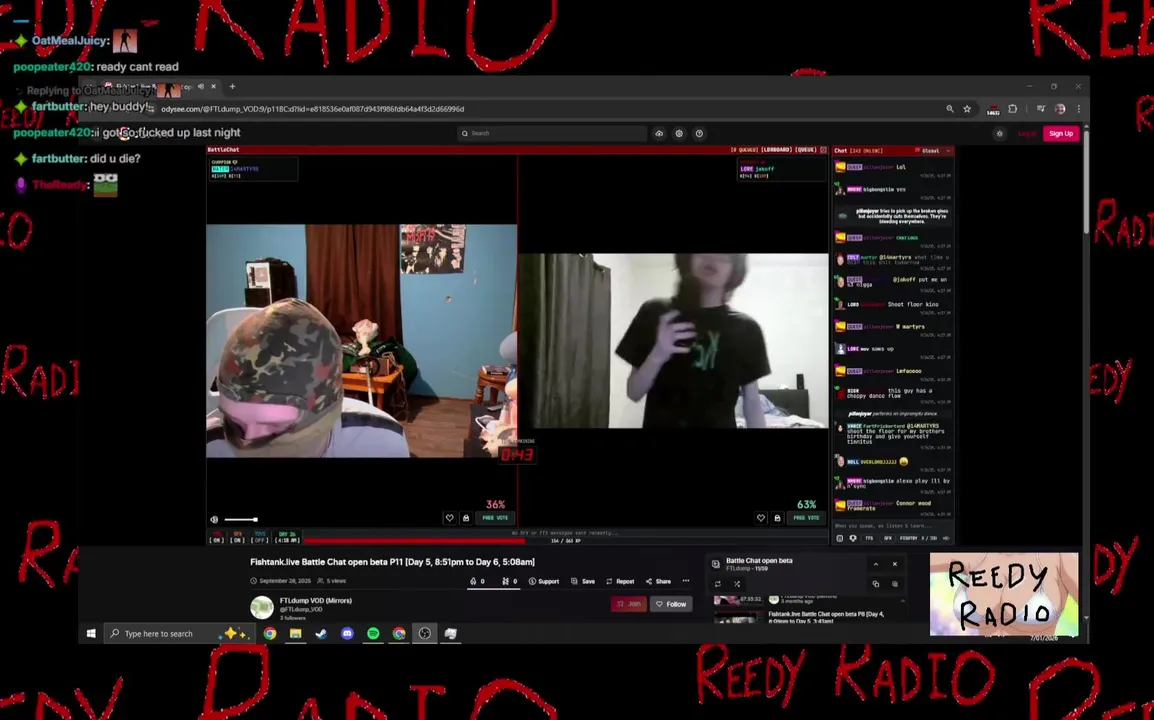Viewport: 1154px width, 720px height.
Task: Open the browser extensions puzzle icon
Action: [x=1013, y=109]
